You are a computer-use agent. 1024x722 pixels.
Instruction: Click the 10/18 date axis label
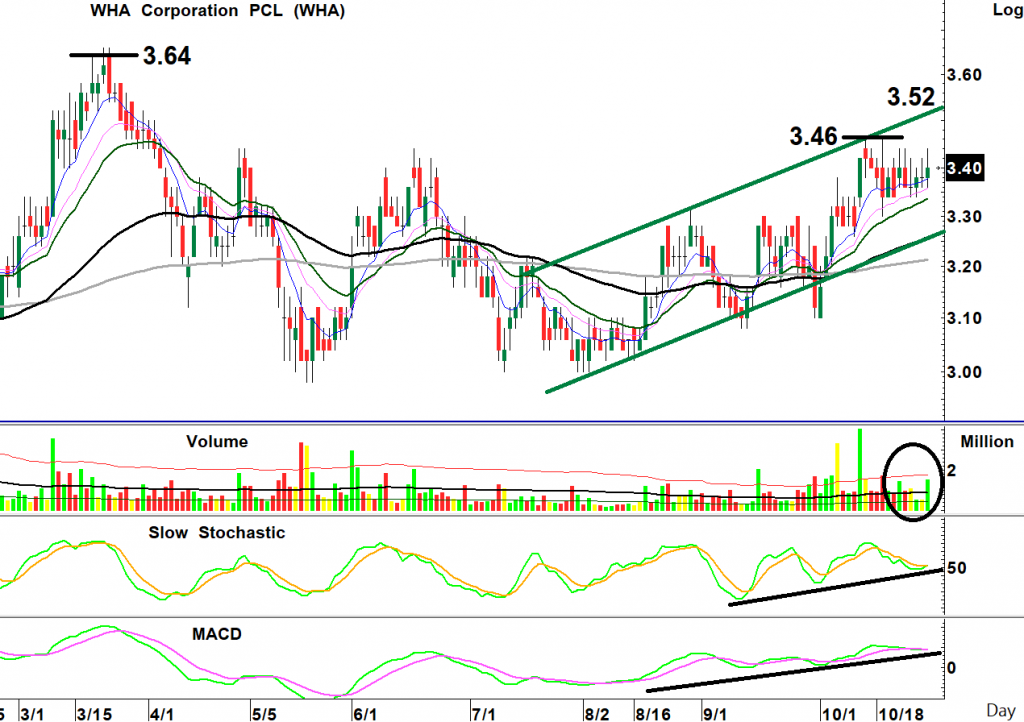[901, 714]
